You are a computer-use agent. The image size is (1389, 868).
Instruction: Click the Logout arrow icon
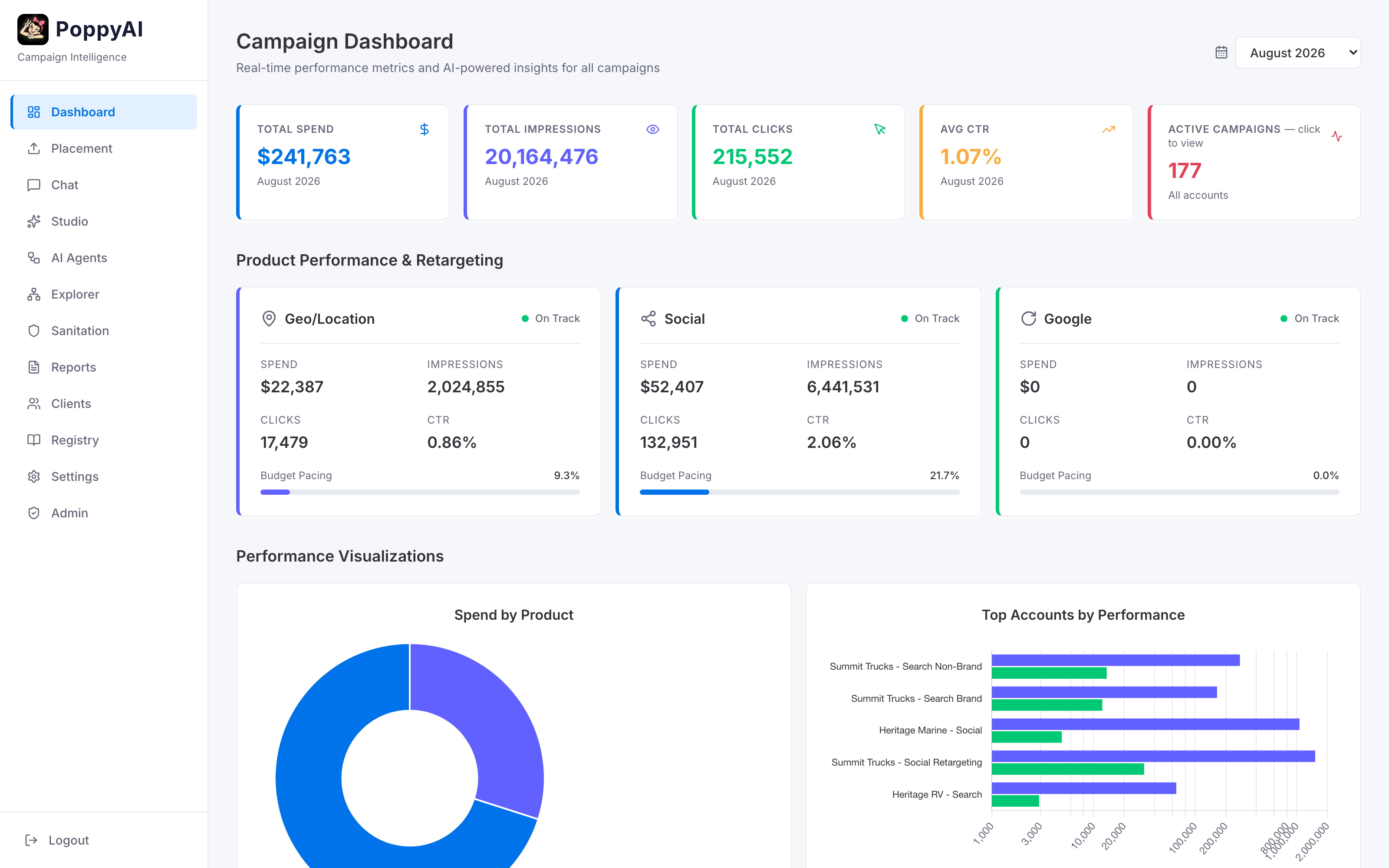(32, 840)
